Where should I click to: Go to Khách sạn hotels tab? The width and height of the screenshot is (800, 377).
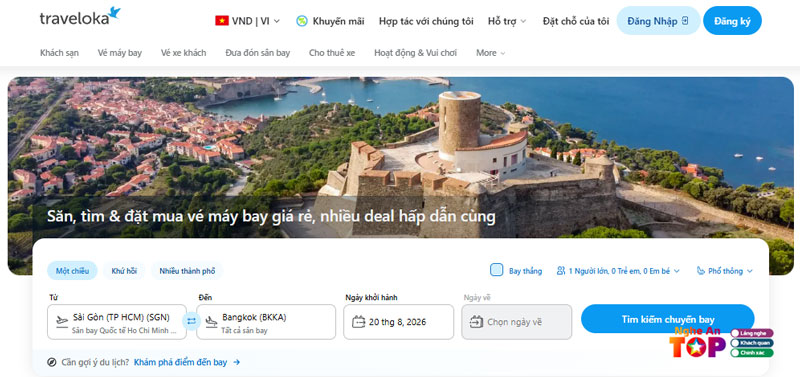point(59,53)
